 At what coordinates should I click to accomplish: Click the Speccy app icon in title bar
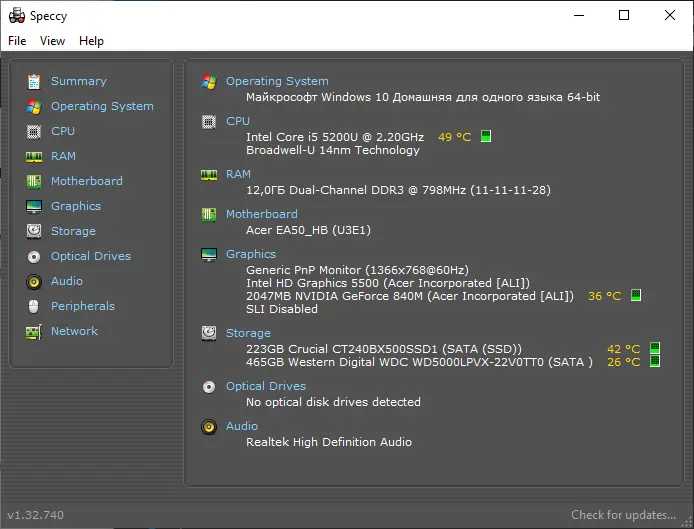pyautogui.click(x=17, y=15)
